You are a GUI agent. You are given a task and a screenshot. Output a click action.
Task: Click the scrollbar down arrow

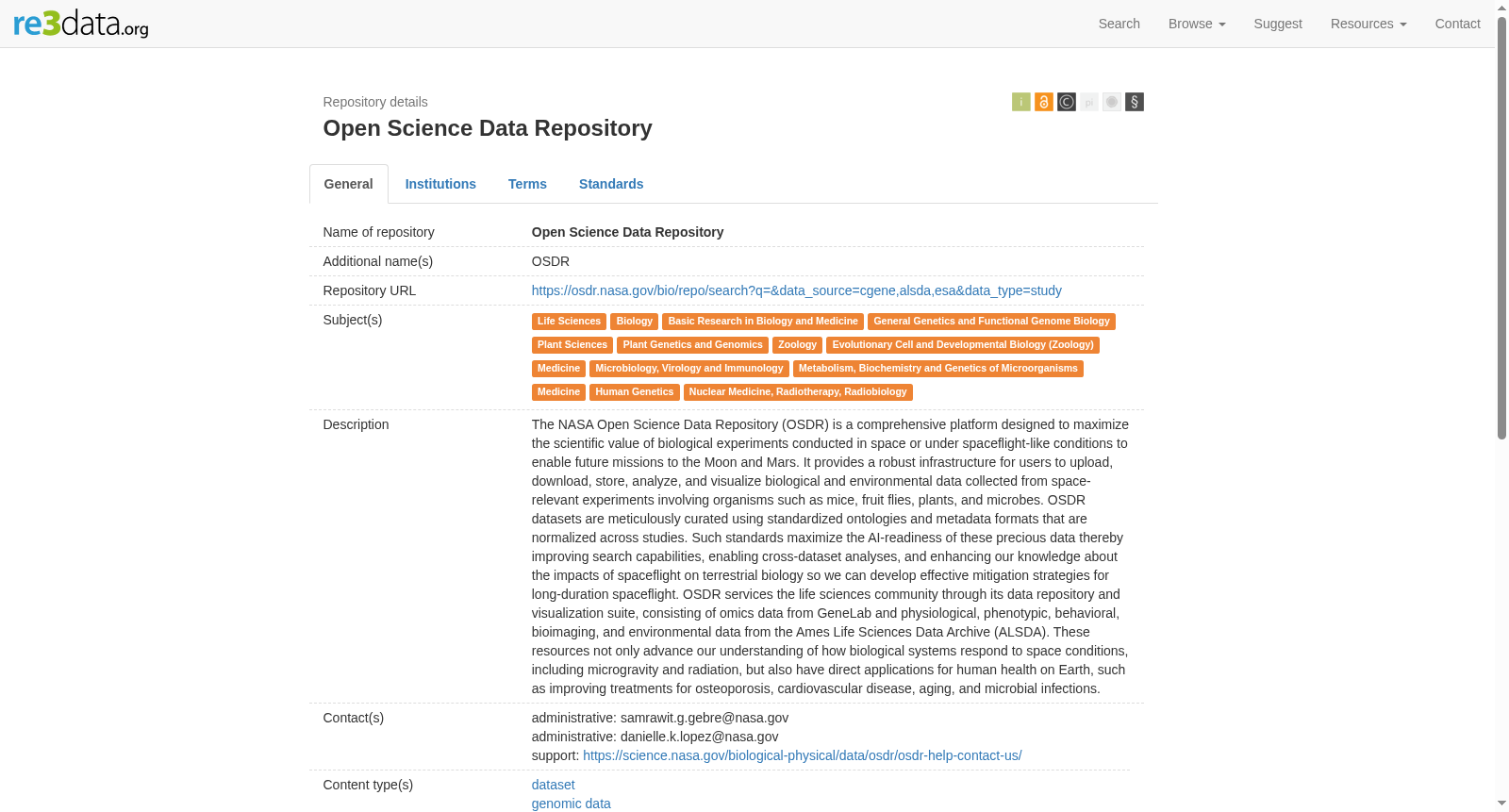click(1501, 804)
